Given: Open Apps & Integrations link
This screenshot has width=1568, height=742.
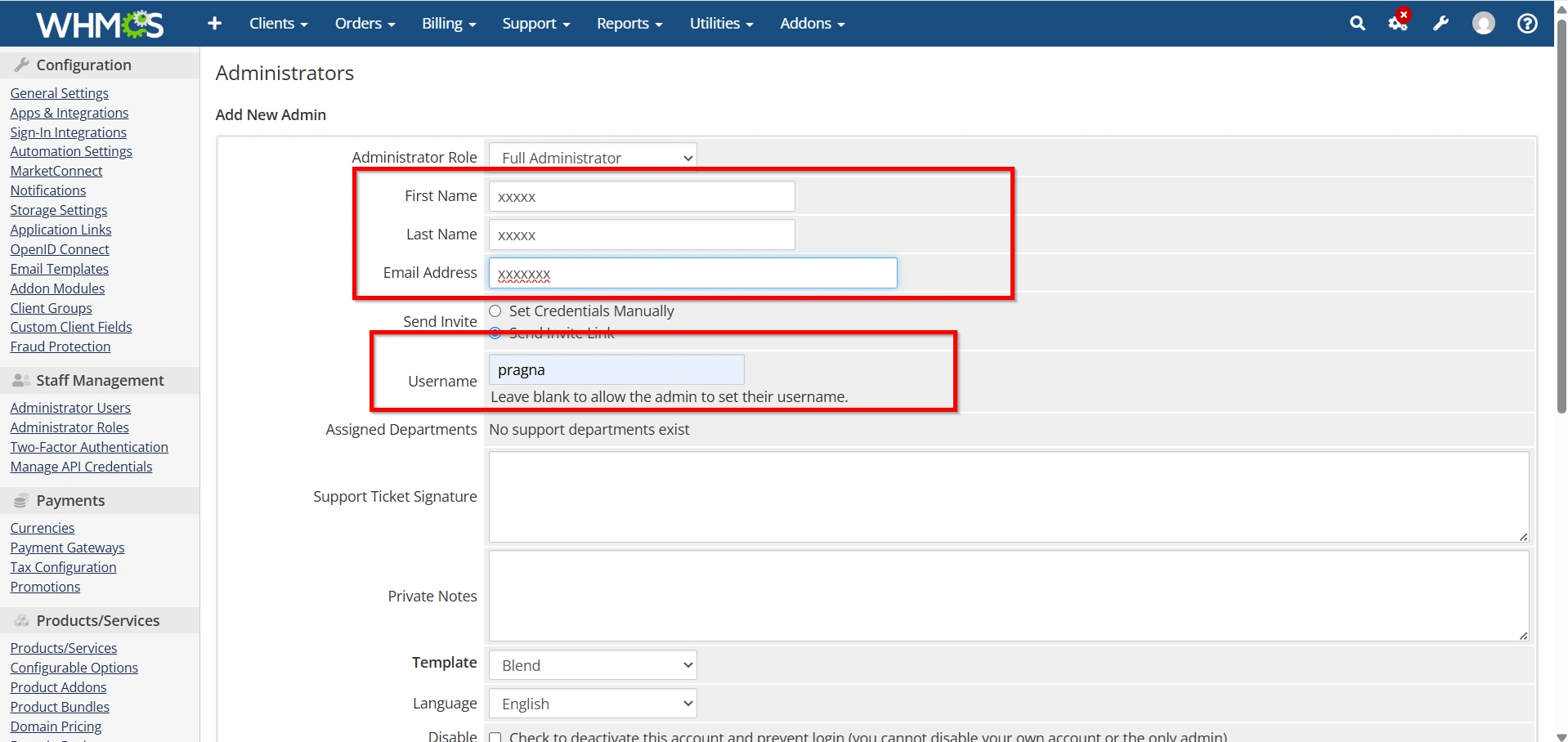Looking at the screenshot, I should 69,113.
